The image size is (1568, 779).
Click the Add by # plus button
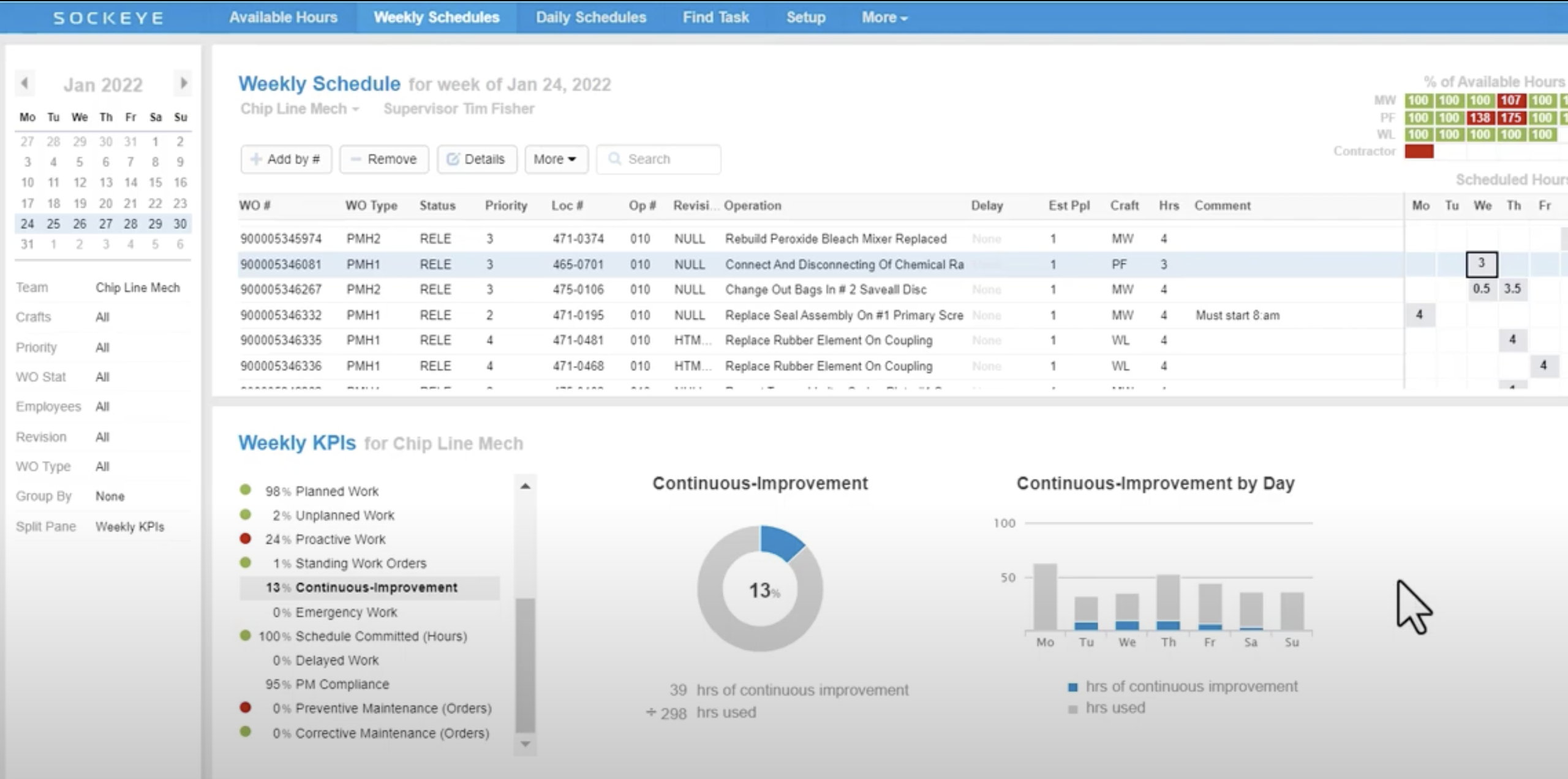coord(286,159)
